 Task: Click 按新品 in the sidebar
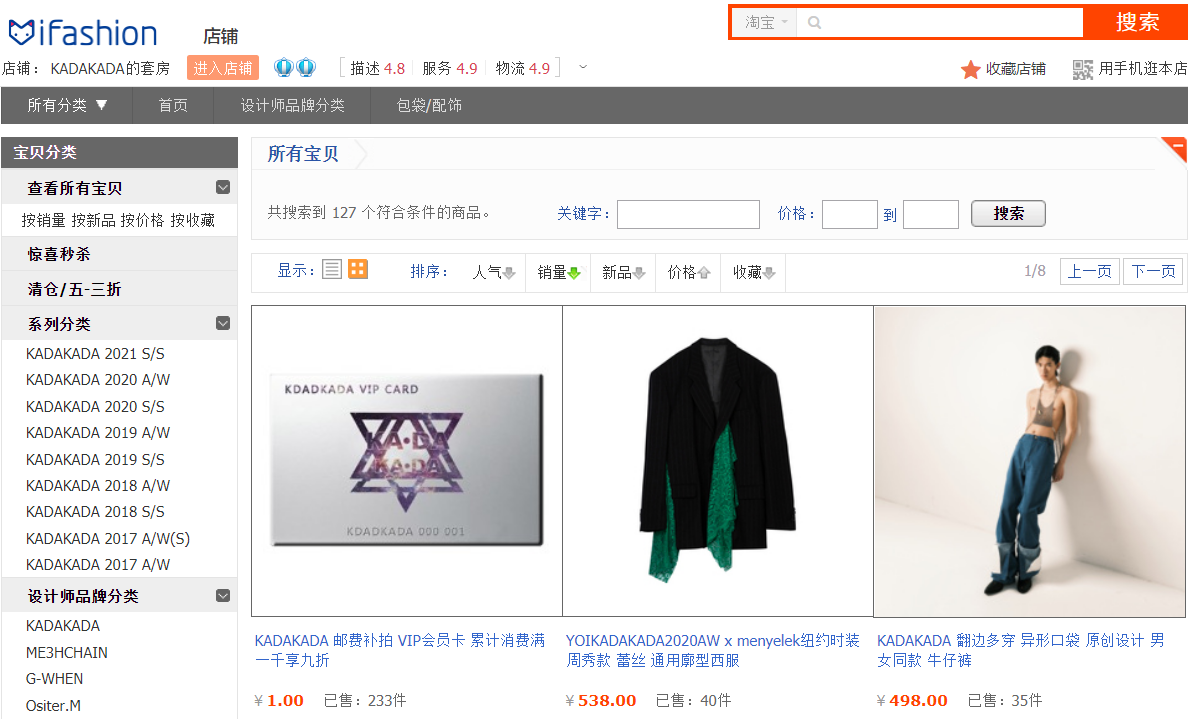point(93,220)
